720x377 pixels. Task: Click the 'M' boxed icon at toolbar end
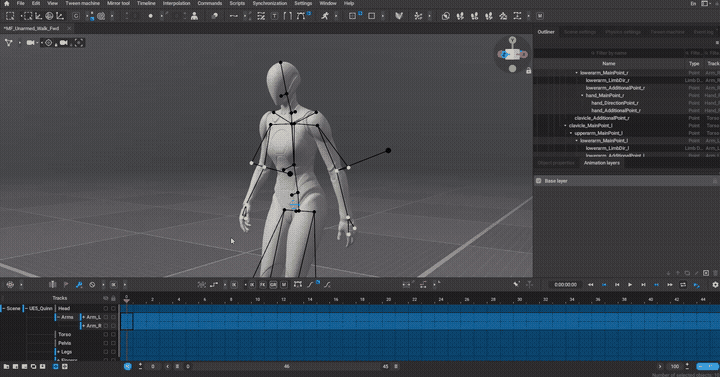(540, 16)
